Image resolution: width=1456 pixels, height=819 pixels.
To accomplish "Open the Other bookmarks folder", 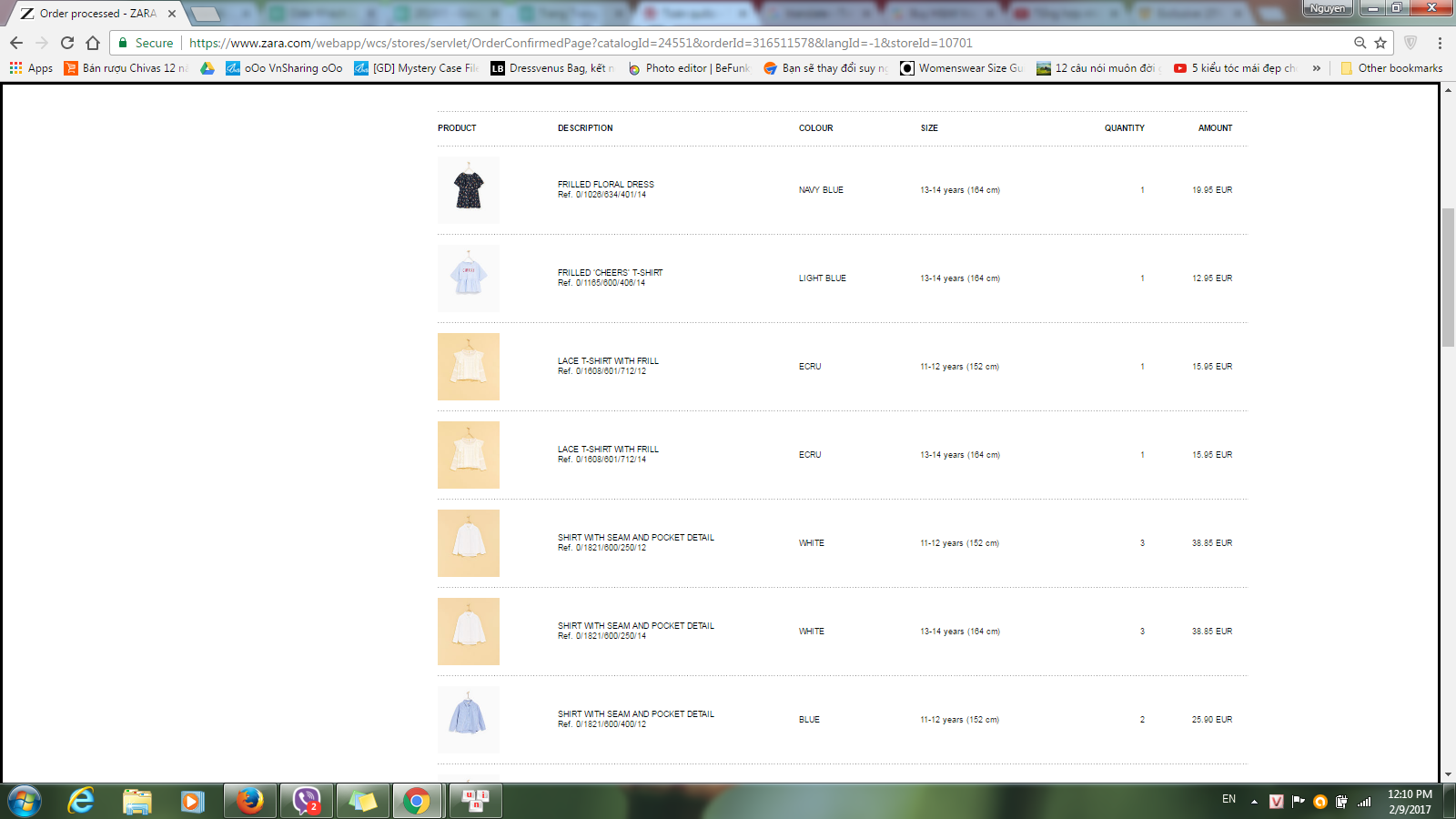I will tap(1391, 68).
